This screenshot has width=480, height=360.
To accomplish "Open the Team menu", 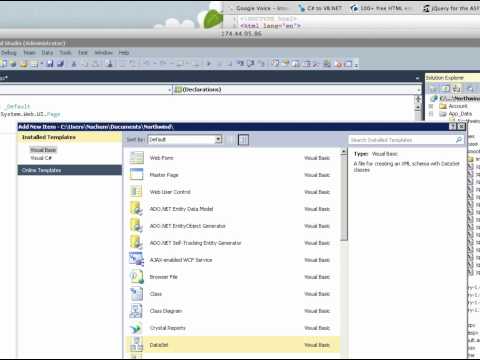I will [29, 53].
